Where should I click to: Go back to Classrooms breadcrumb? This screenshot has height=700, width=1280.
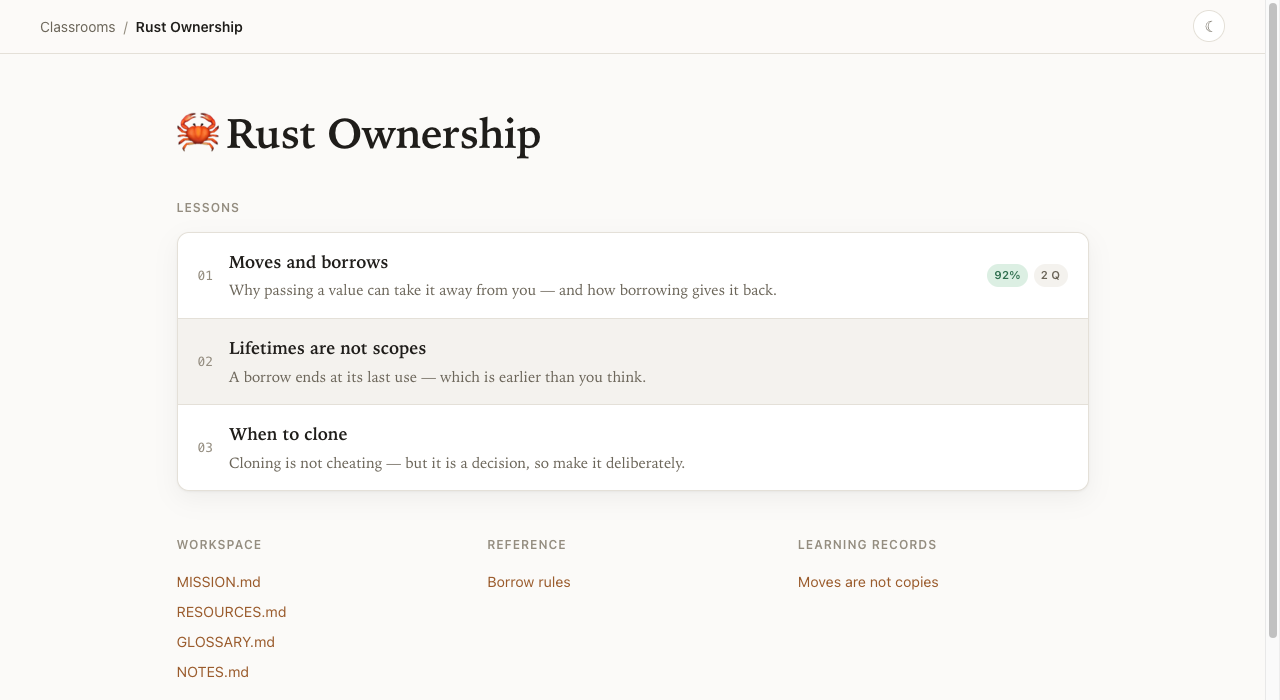click(x=77, y=27)
